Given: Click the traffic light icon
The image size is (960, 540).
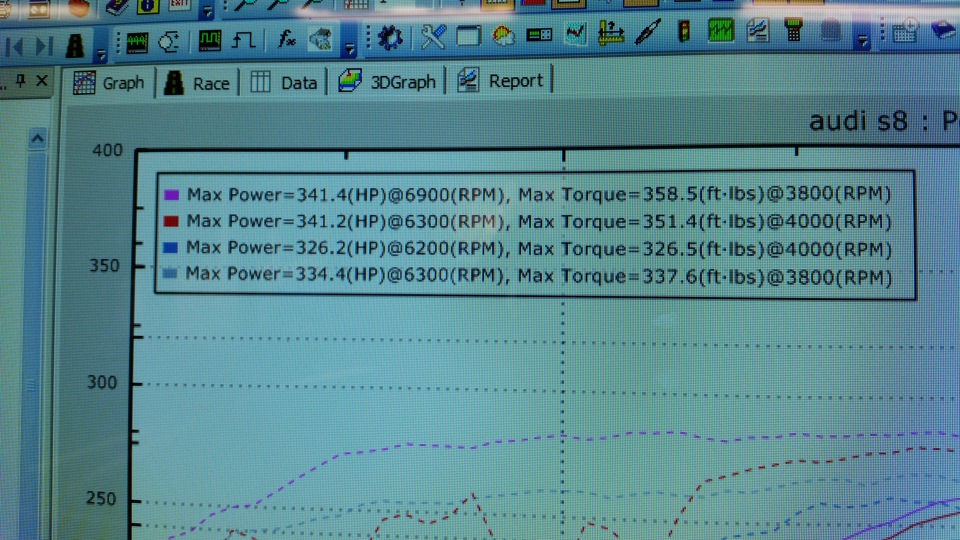Looking at the screenshot, I should pos(684,31).
